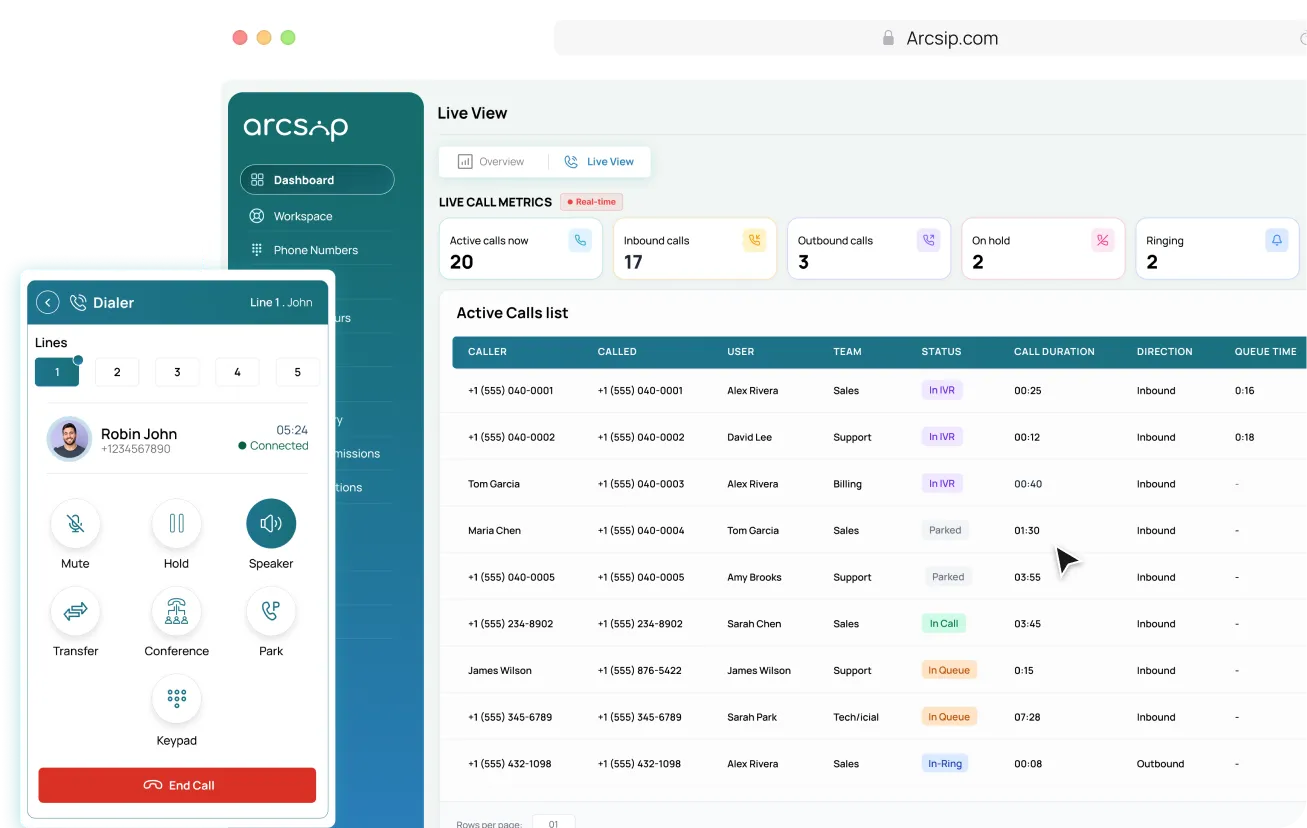Click the arcsip logo
1307x828 pixels.
296,128
